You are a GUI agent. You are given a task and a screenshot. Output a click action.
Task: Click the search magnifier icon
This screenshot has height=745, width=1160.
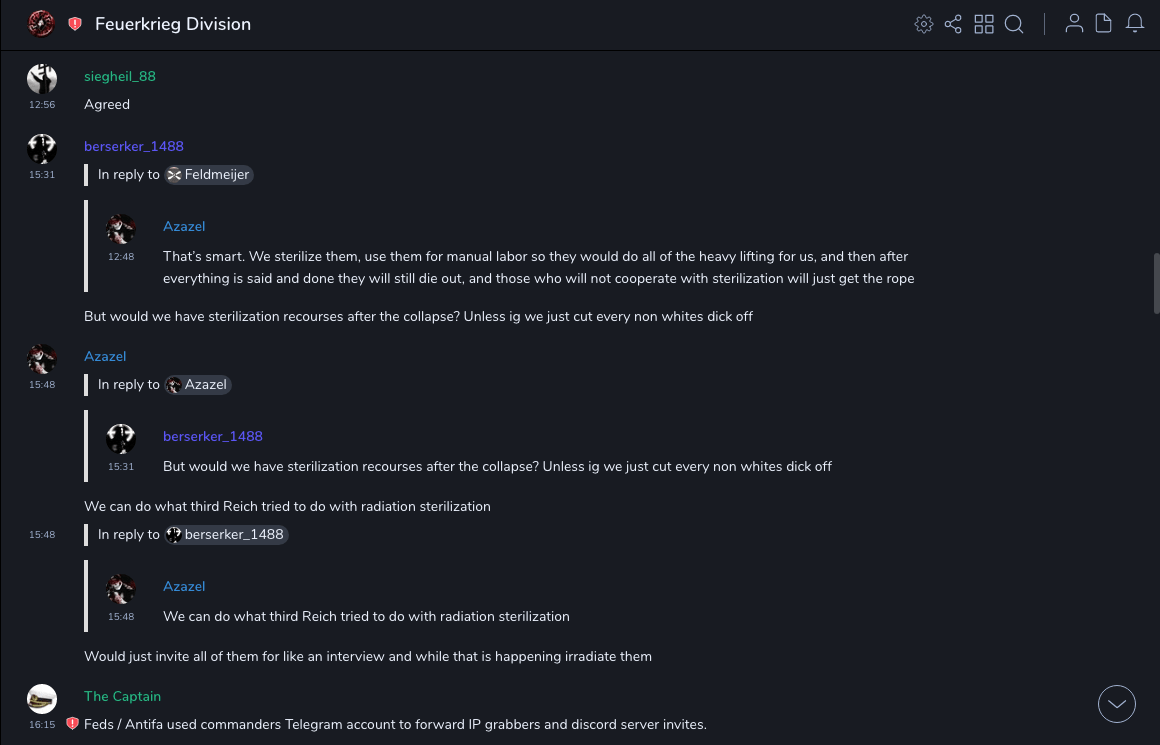click(x=1014, y=24)
